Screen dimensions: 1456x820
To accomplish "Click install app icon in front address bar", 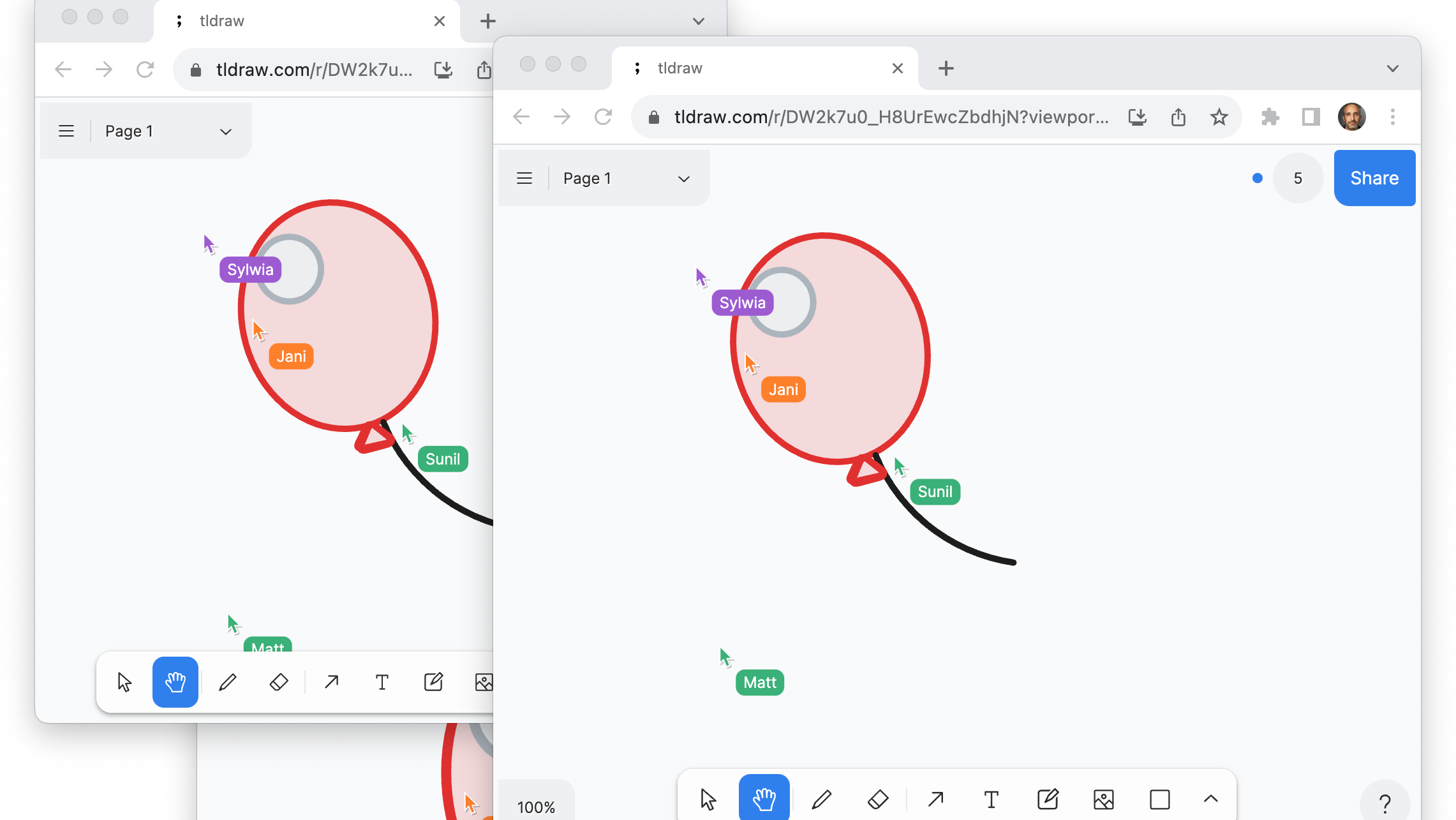I will click(x=1138, y=117).
